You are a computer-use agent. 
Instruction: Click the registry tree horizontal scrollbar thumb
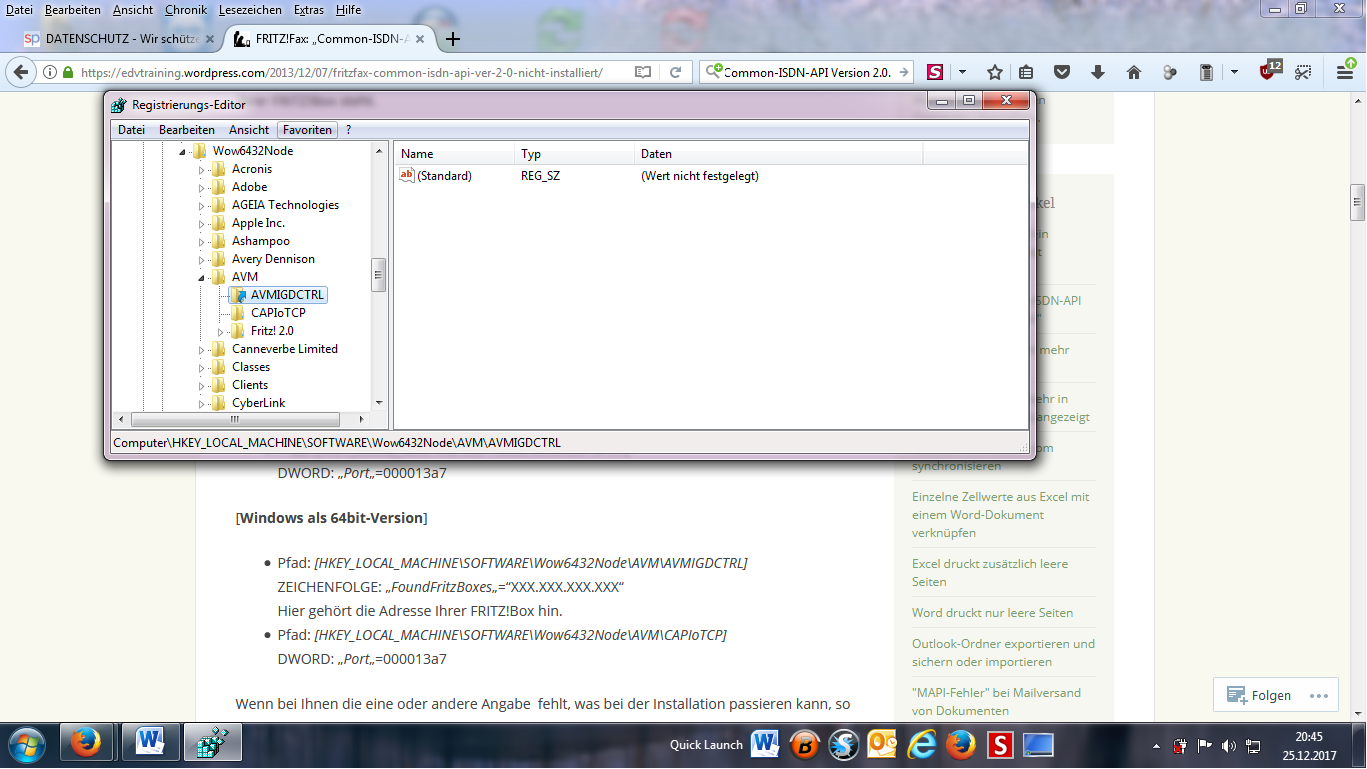tap(235, 419)
